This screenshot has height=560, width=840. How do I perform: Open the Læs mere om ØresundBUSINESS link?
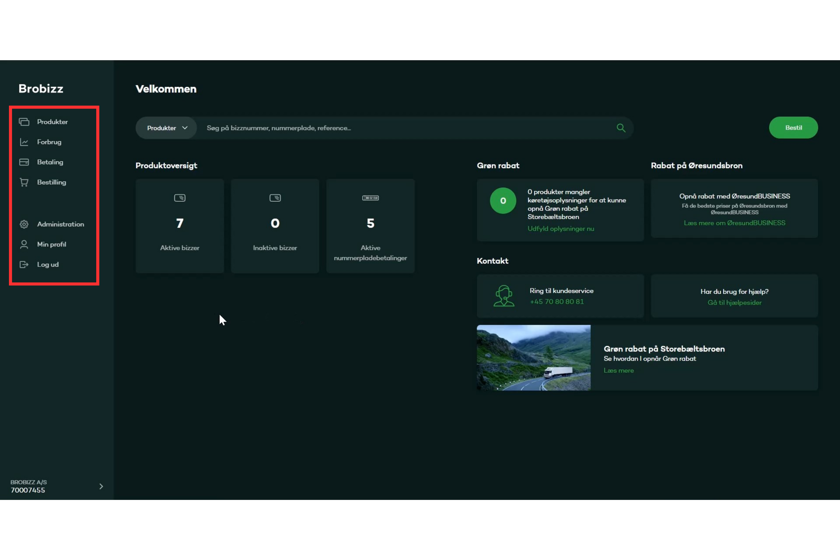coord(734,223)
